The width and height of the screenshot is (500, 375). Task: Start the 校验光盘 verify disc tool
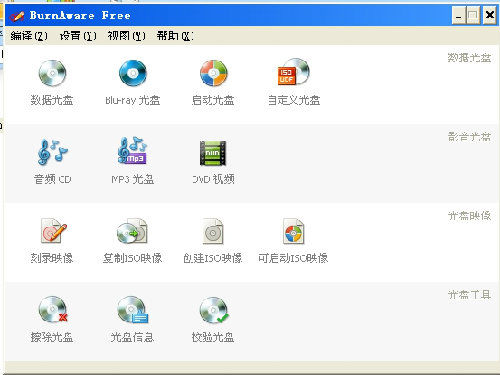tap(214, 310)
